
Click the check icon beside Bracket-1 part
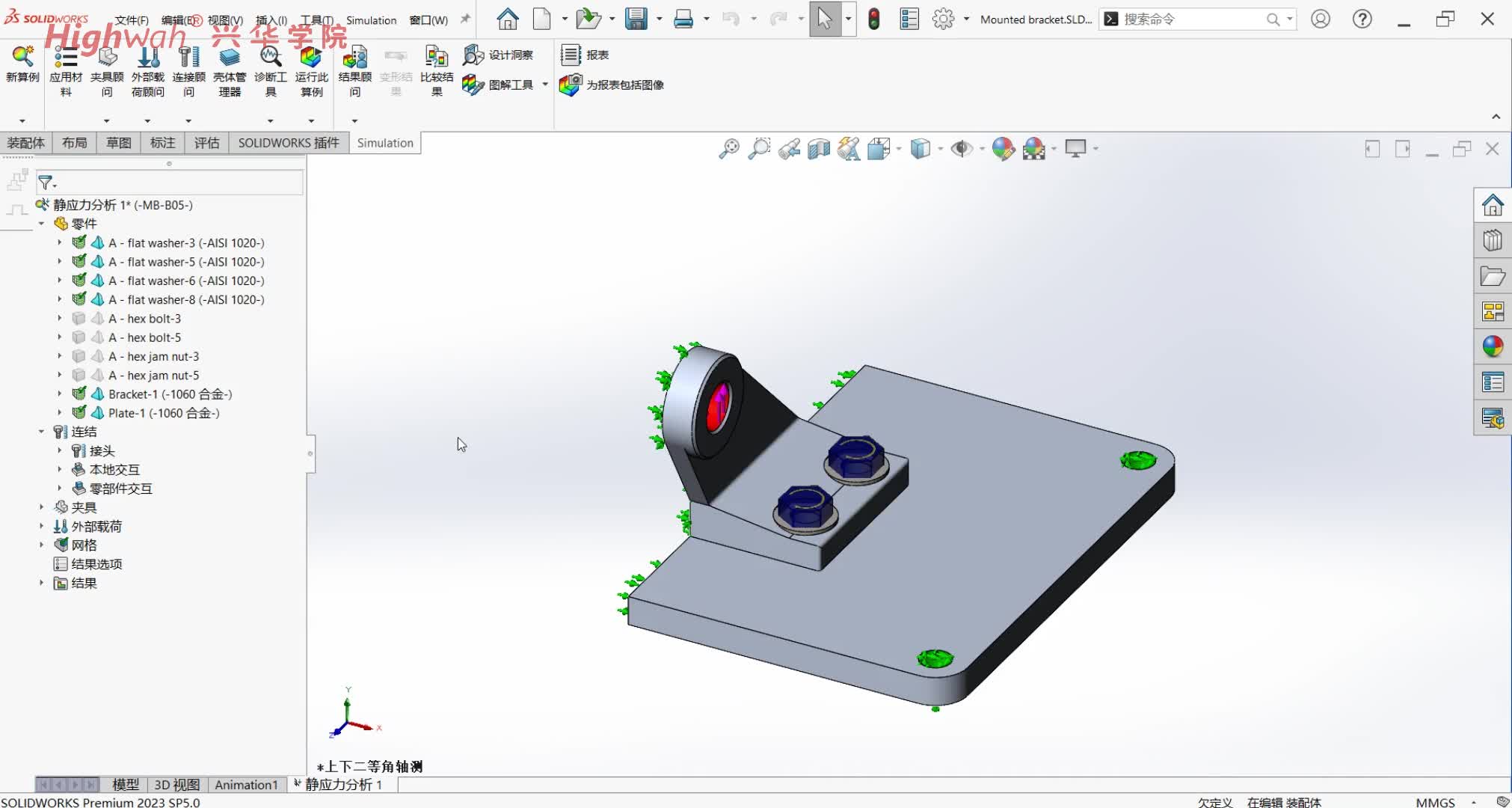(79, 394)
